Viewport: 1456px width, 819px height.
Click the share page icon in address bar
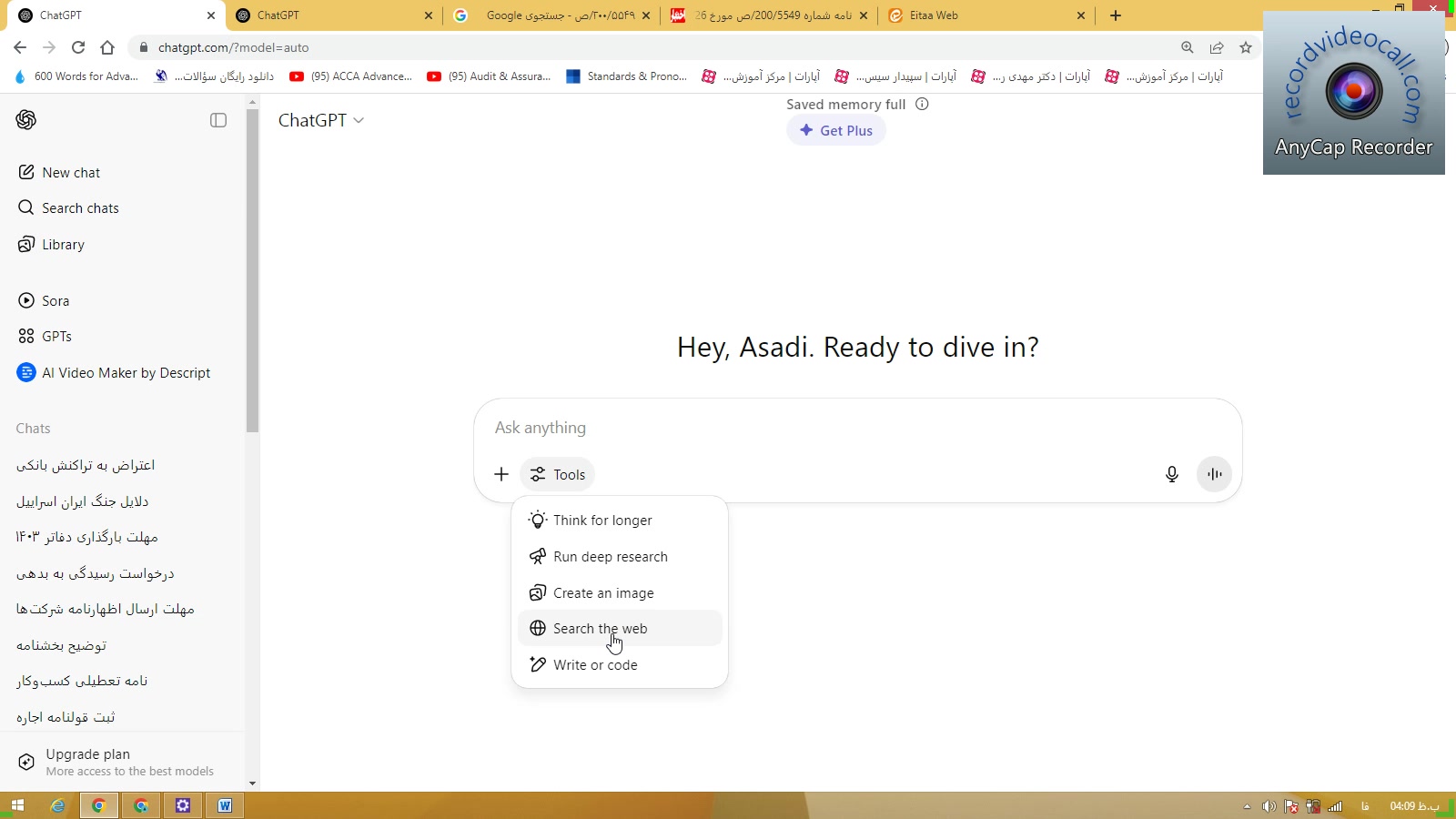pos(1217,47)
